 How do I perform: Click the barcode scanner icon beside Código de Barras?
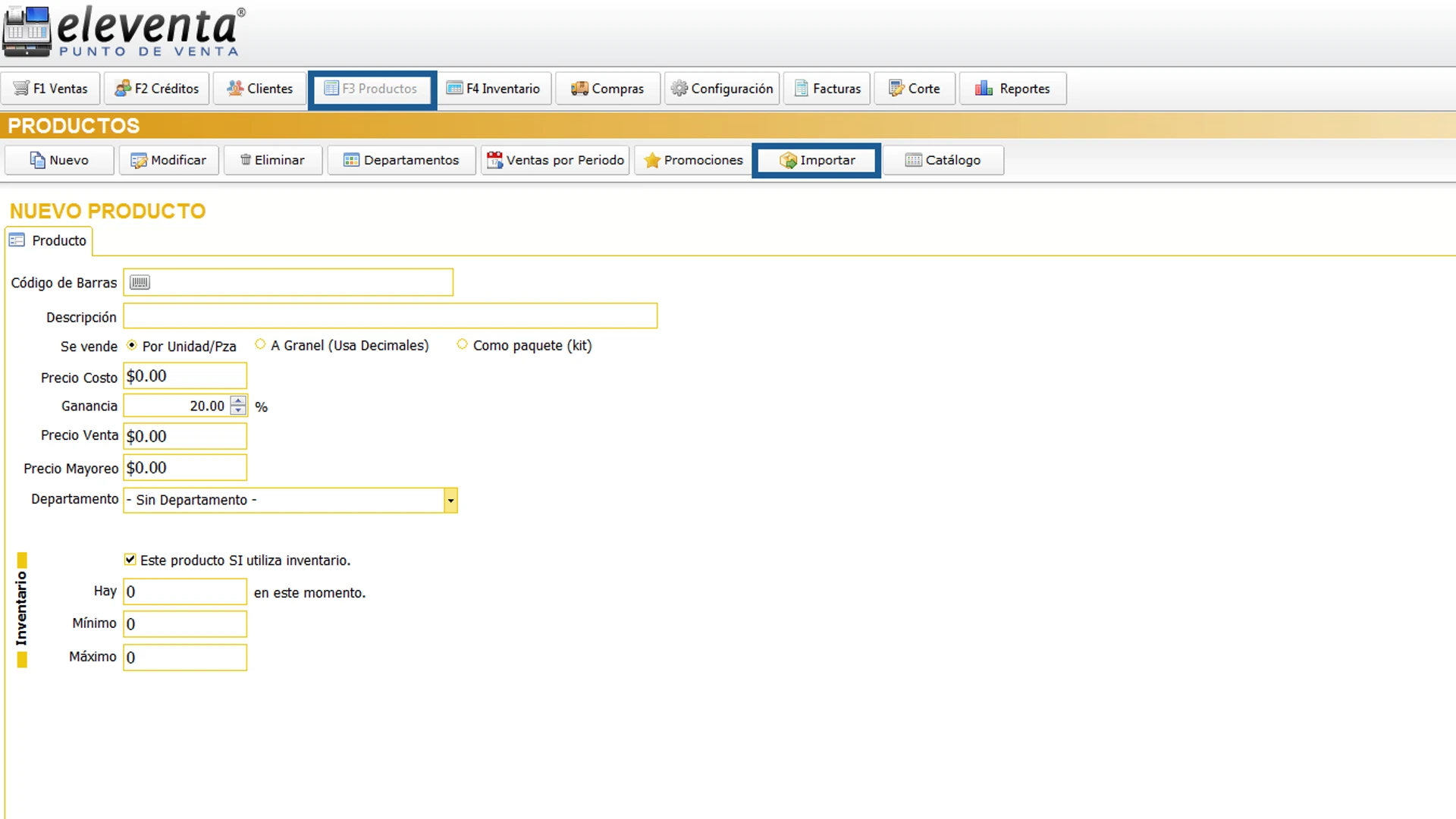click(x=140, y=281)
